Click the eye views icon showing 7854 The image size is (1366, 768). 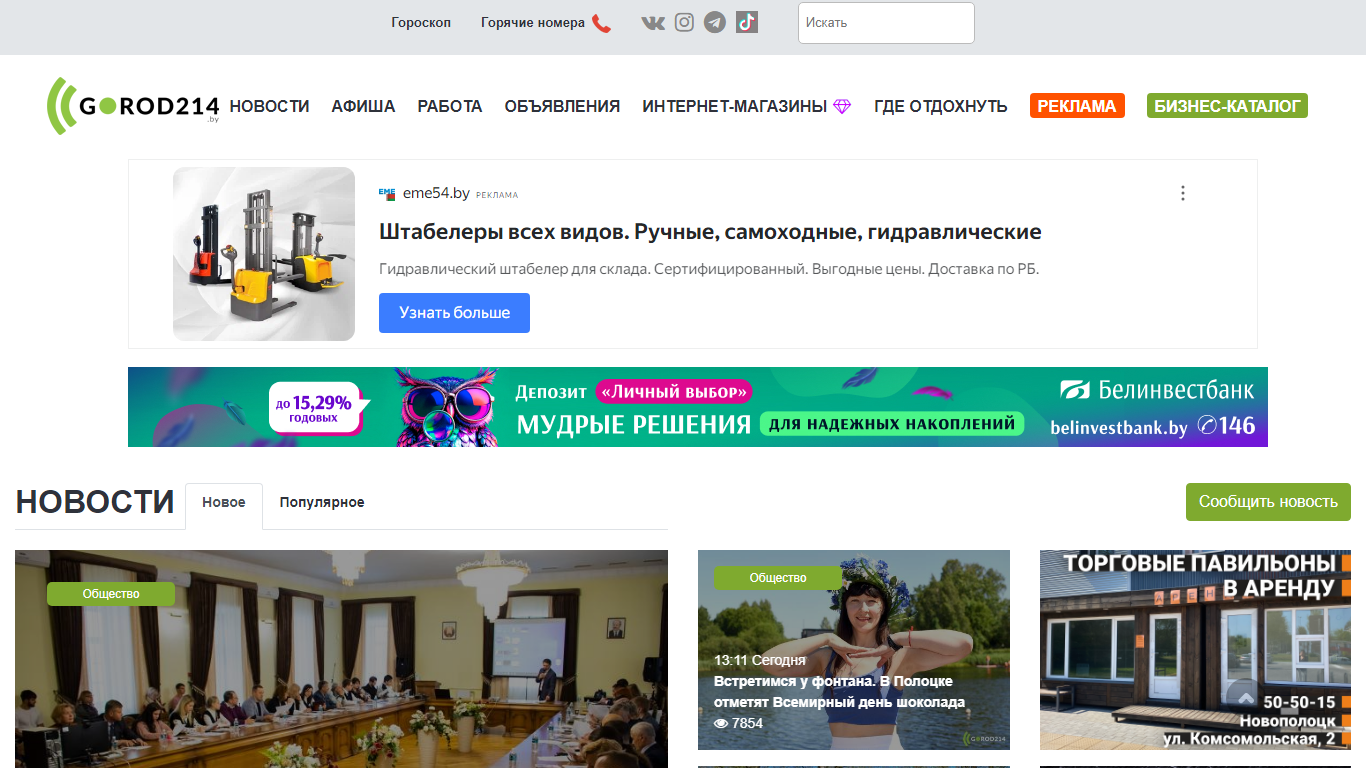[x=721, y=723]
